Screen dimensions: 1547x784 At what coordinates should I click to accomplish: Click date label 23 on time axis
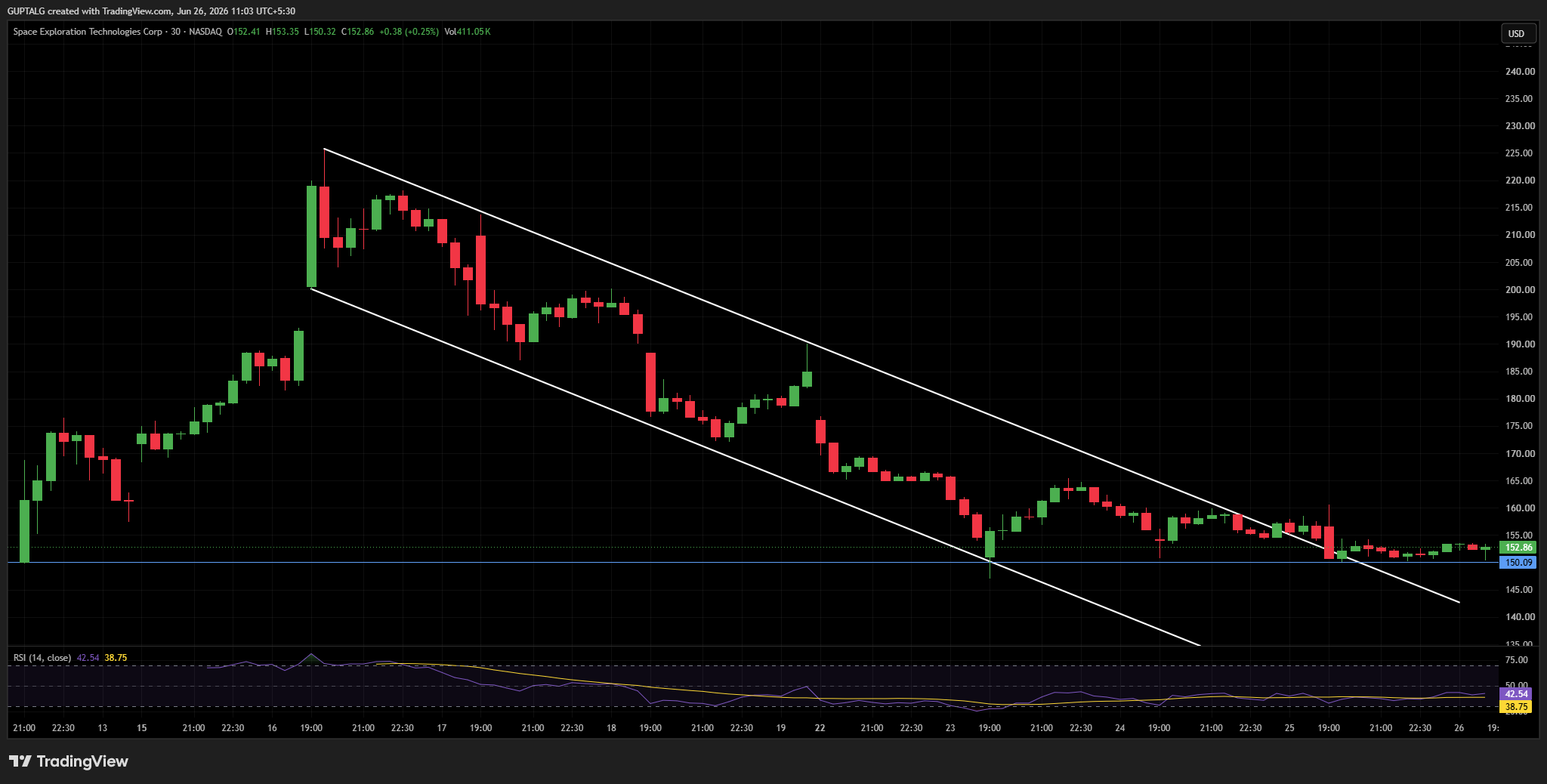click(950, 728)
